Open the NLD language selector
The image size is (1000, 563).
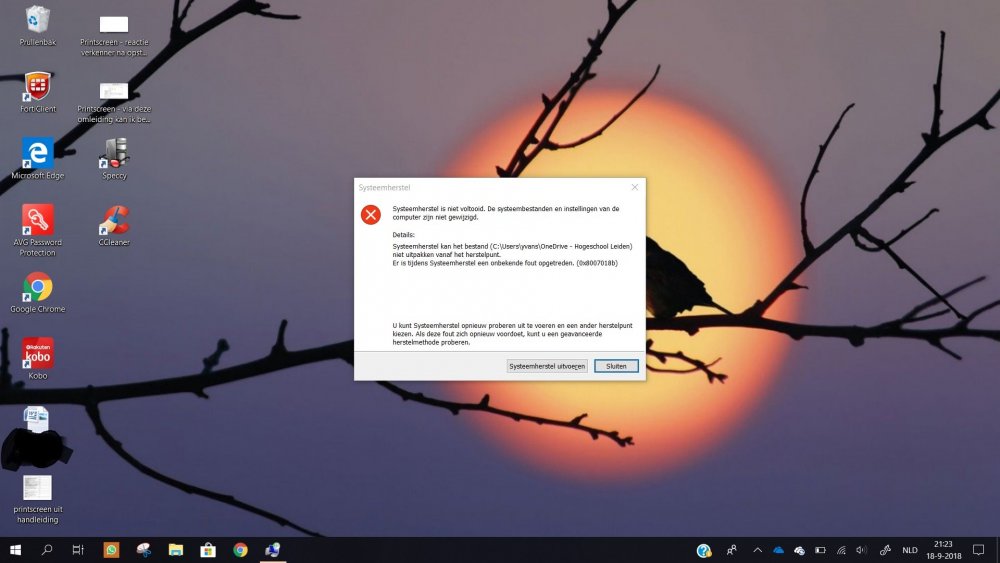[910, 550]
